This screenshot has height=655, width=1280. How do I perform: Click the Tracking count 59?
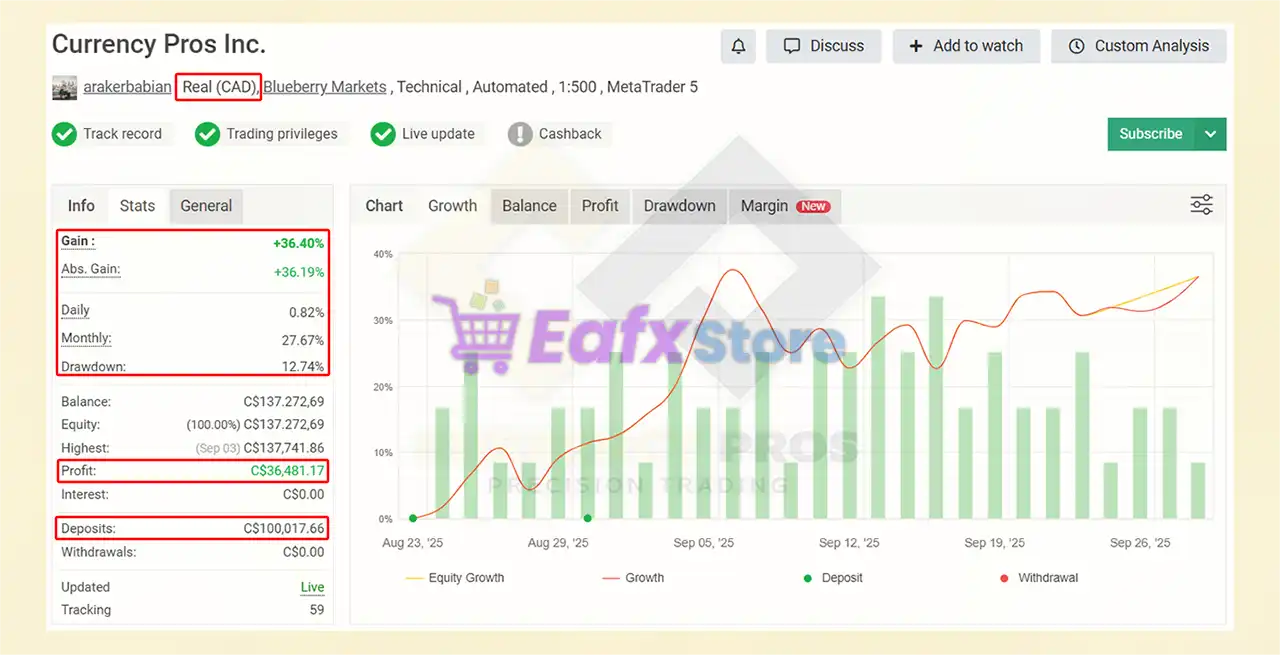(x=317, y=610)
